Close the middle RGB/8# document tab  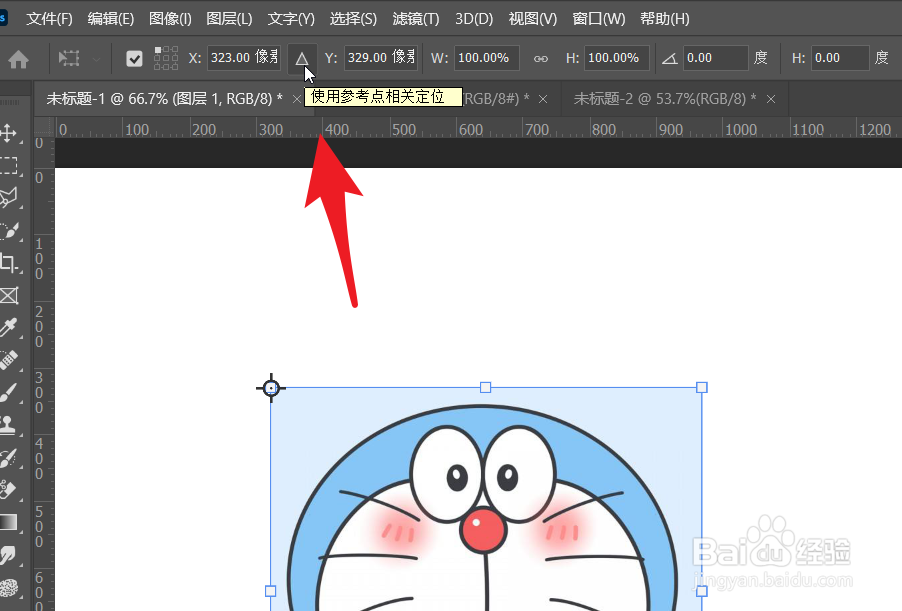(x=542, y=100)
